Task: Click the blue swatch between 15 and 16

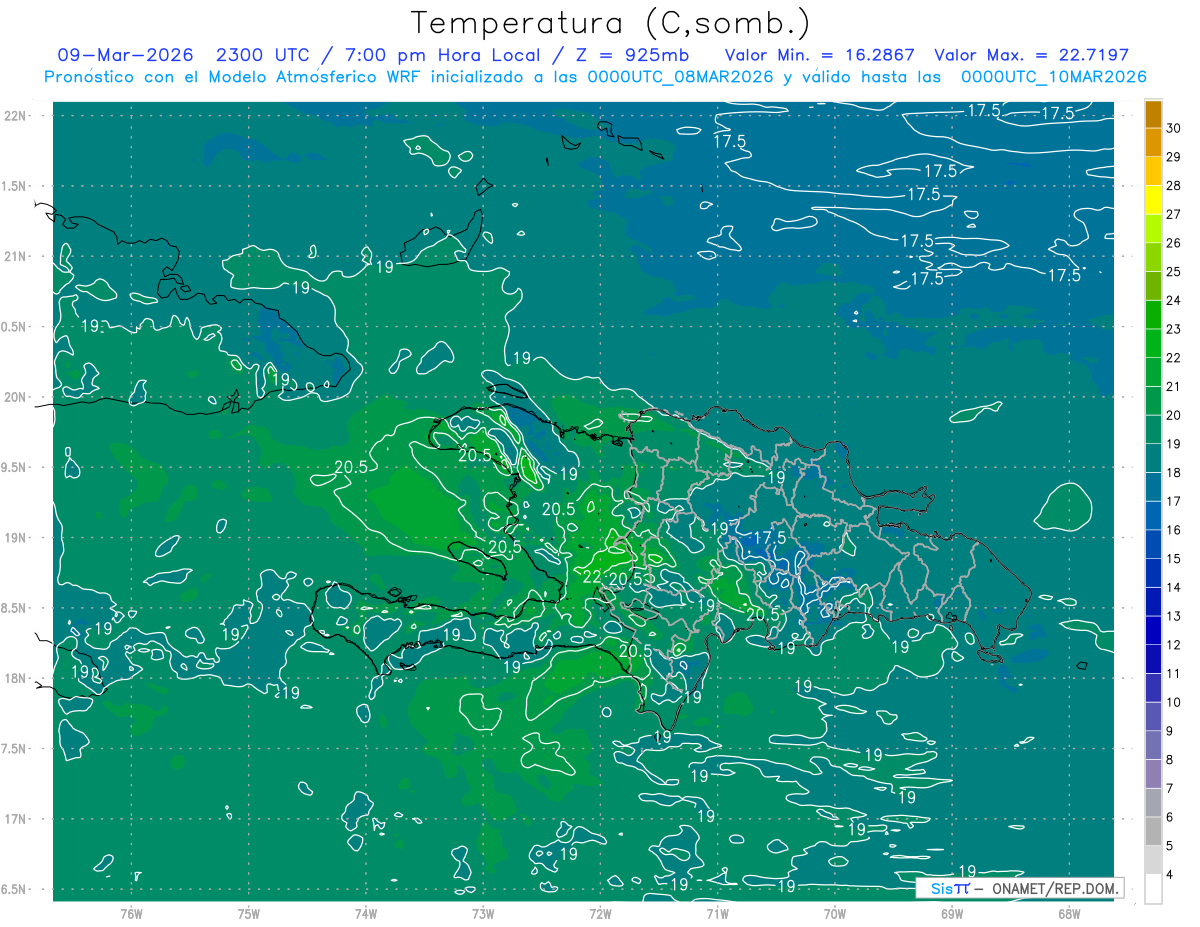Action: pos(1153,545)
